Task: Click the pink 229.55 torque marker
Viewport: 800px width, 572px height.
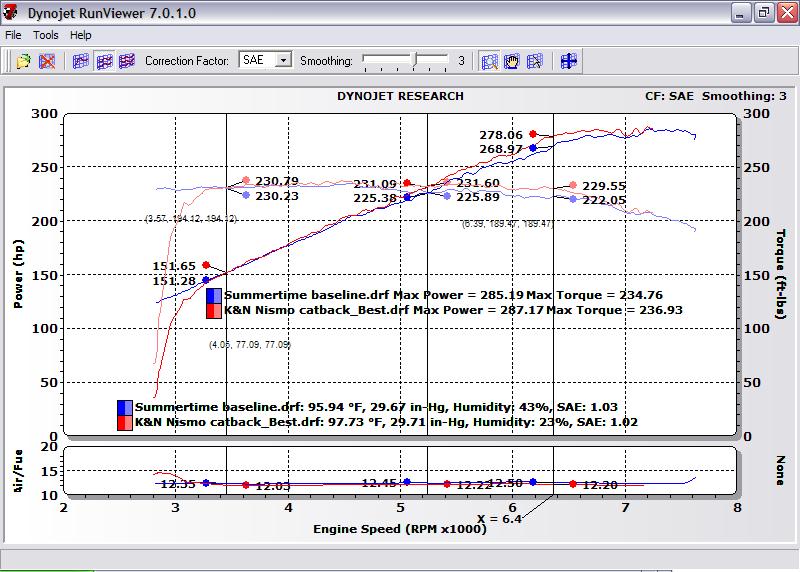Action: 573,185
